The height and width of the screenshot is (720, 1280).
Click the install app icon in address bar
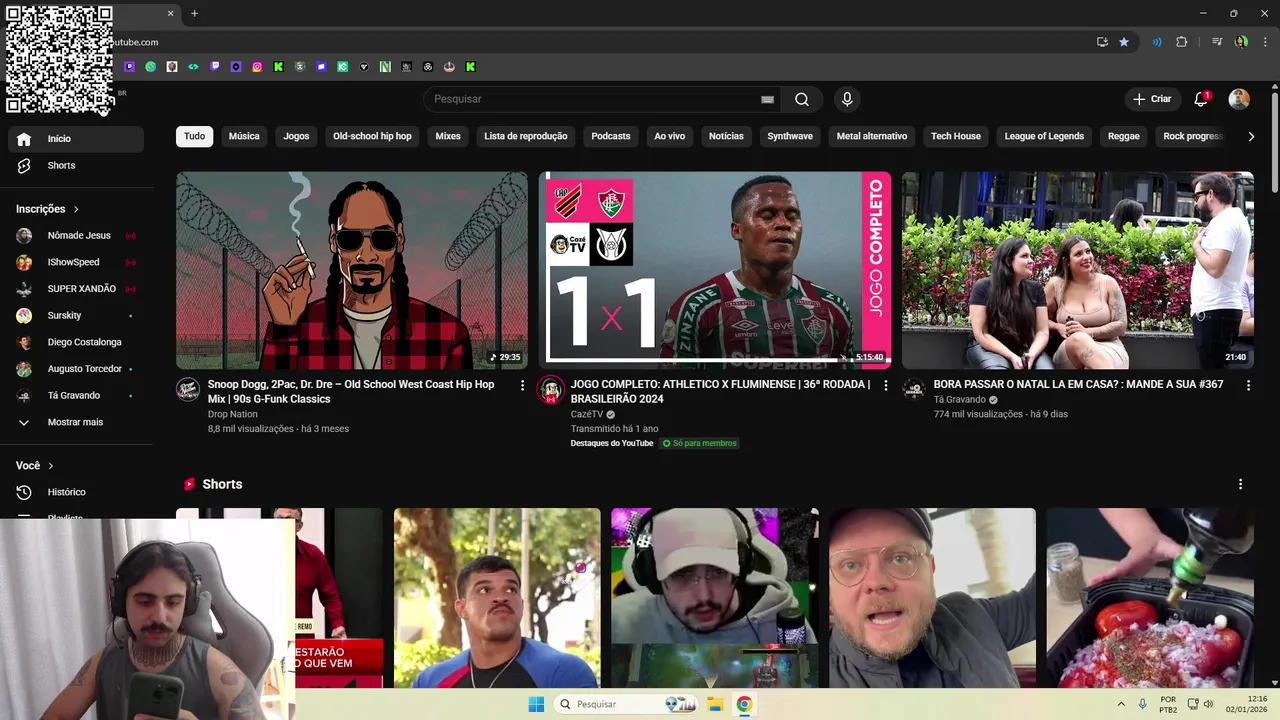(1102, 42)
